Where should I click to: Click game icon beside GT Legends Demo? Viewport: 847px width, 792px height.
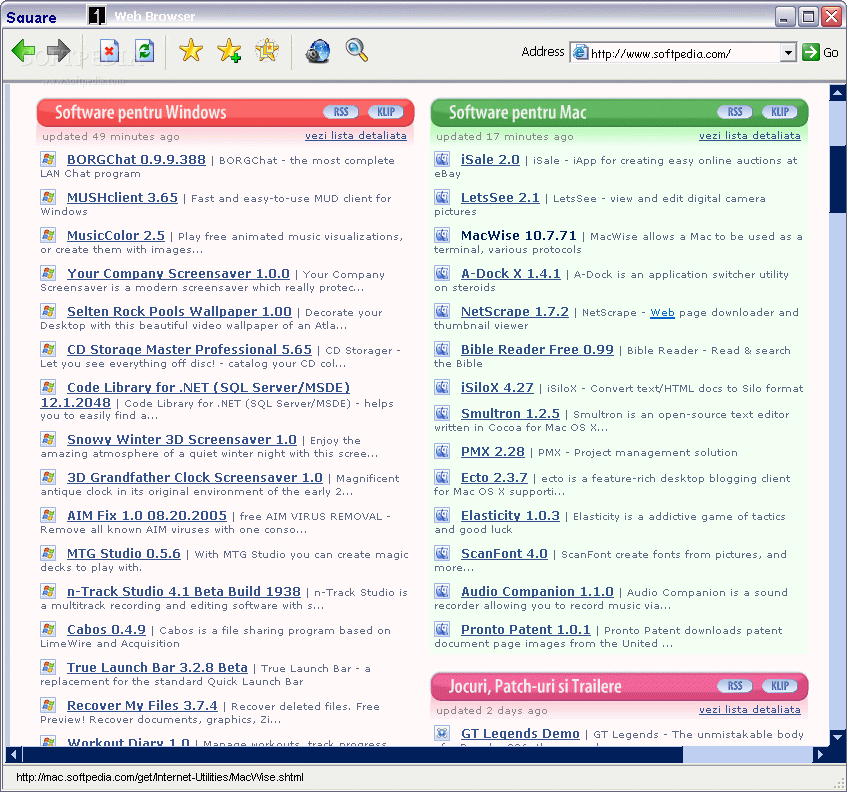point(442,733)
